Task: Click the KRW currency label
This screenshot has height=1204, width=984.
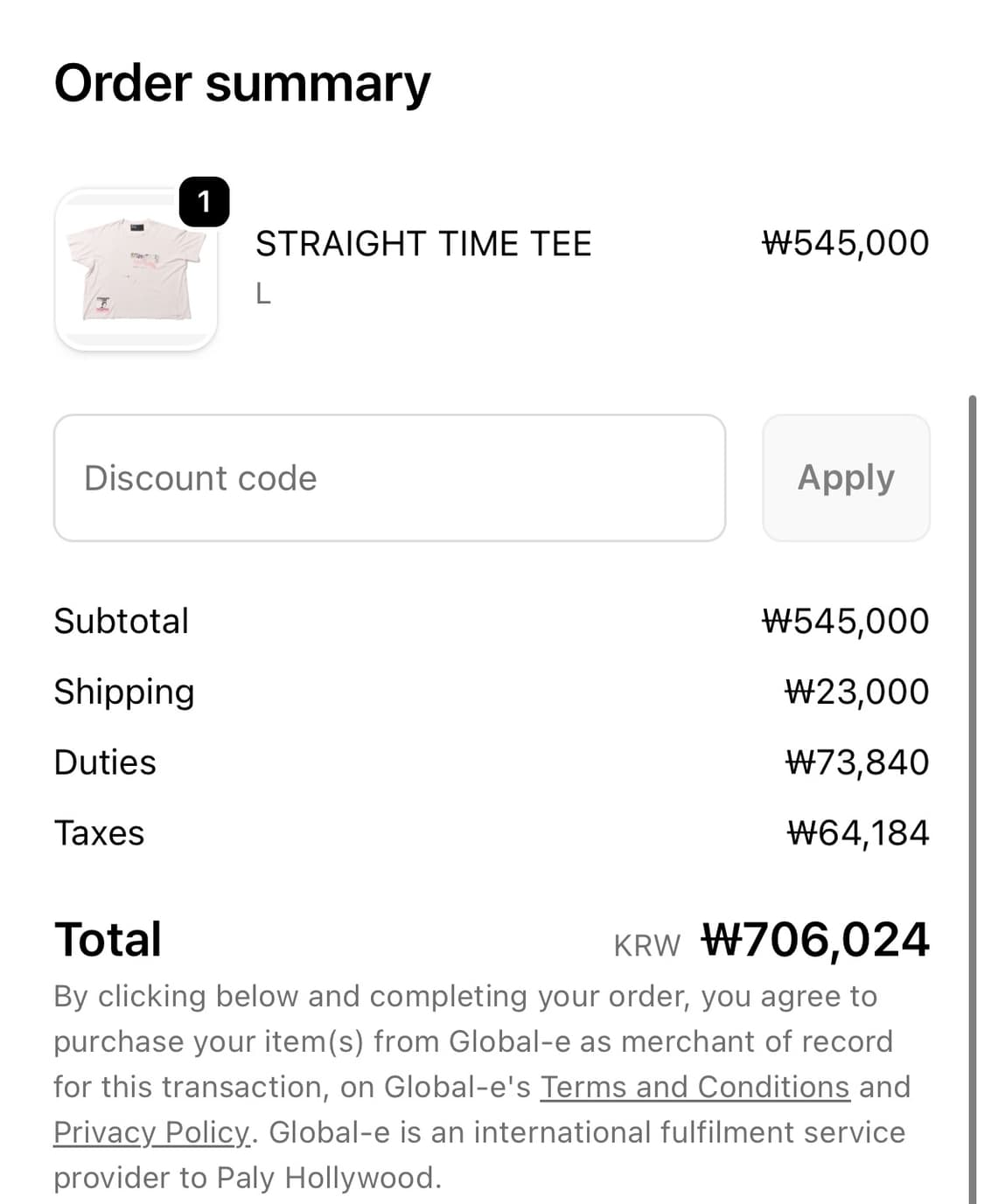Action: (x=646, y=945)
